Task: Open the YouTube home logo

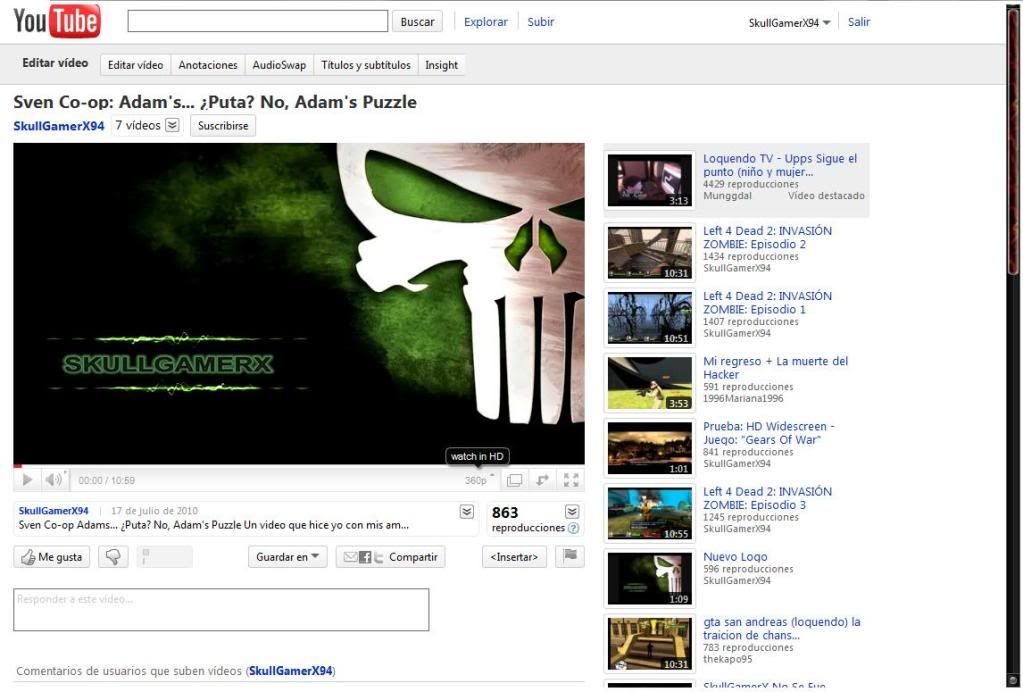Action: coord(57,21)
